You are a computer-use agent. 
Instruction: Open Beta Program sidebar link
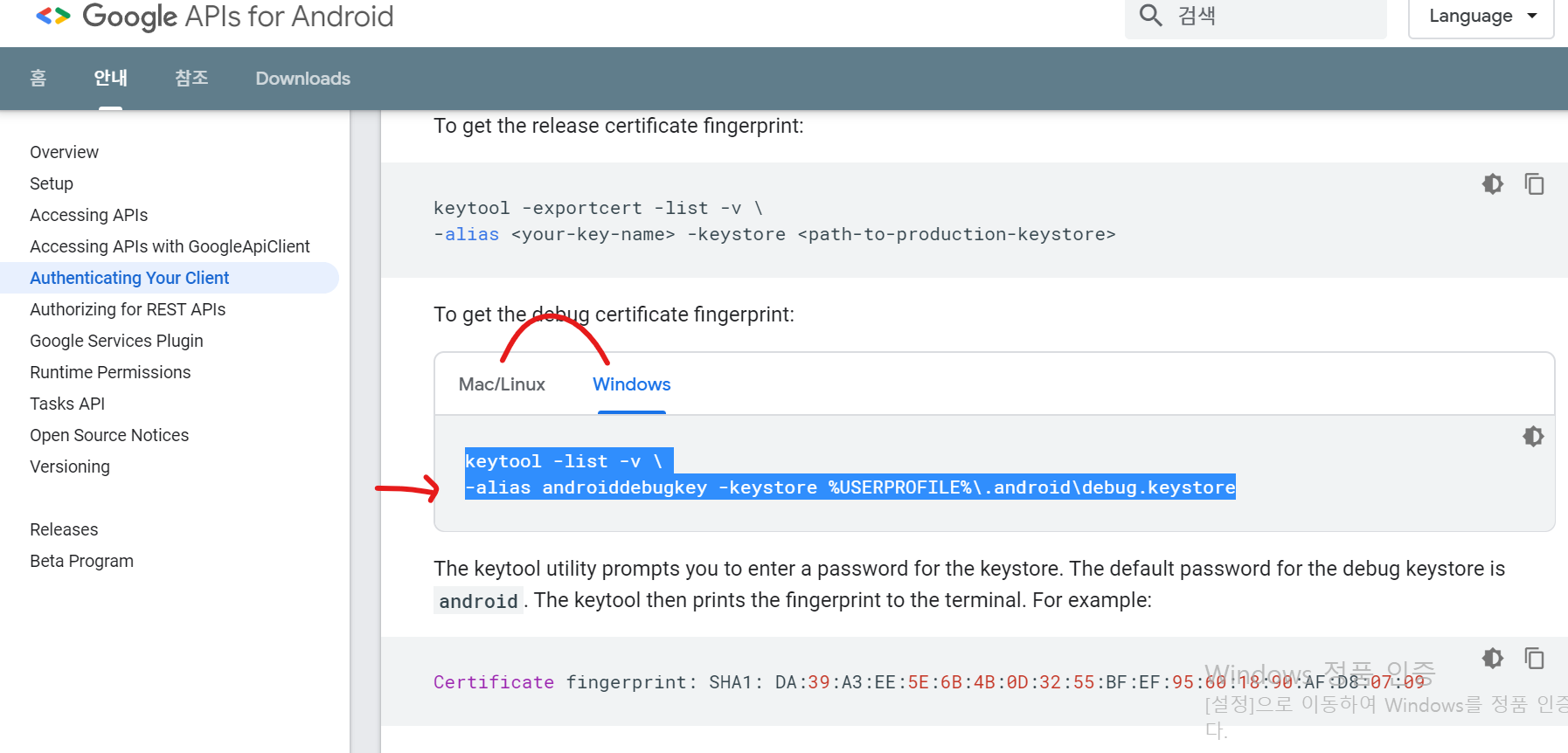pyautogui.click(x=82, y=561)
